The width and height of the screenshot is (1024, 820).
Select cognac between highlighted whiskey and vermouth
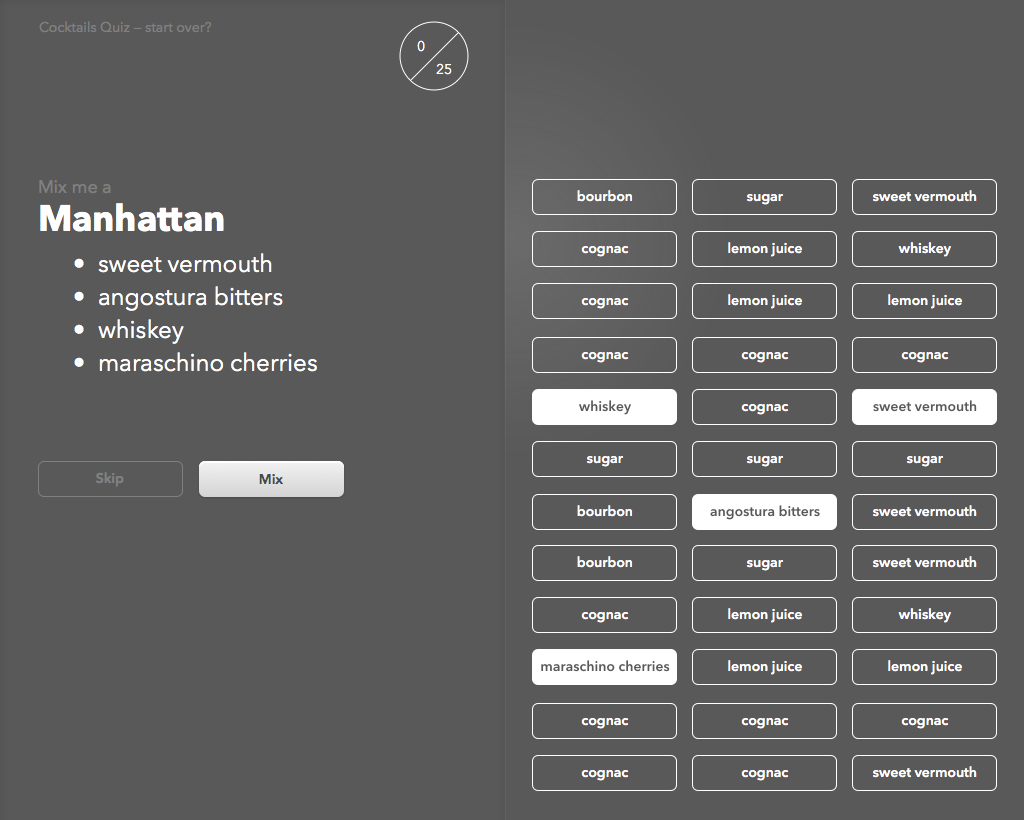click(764, 407)
